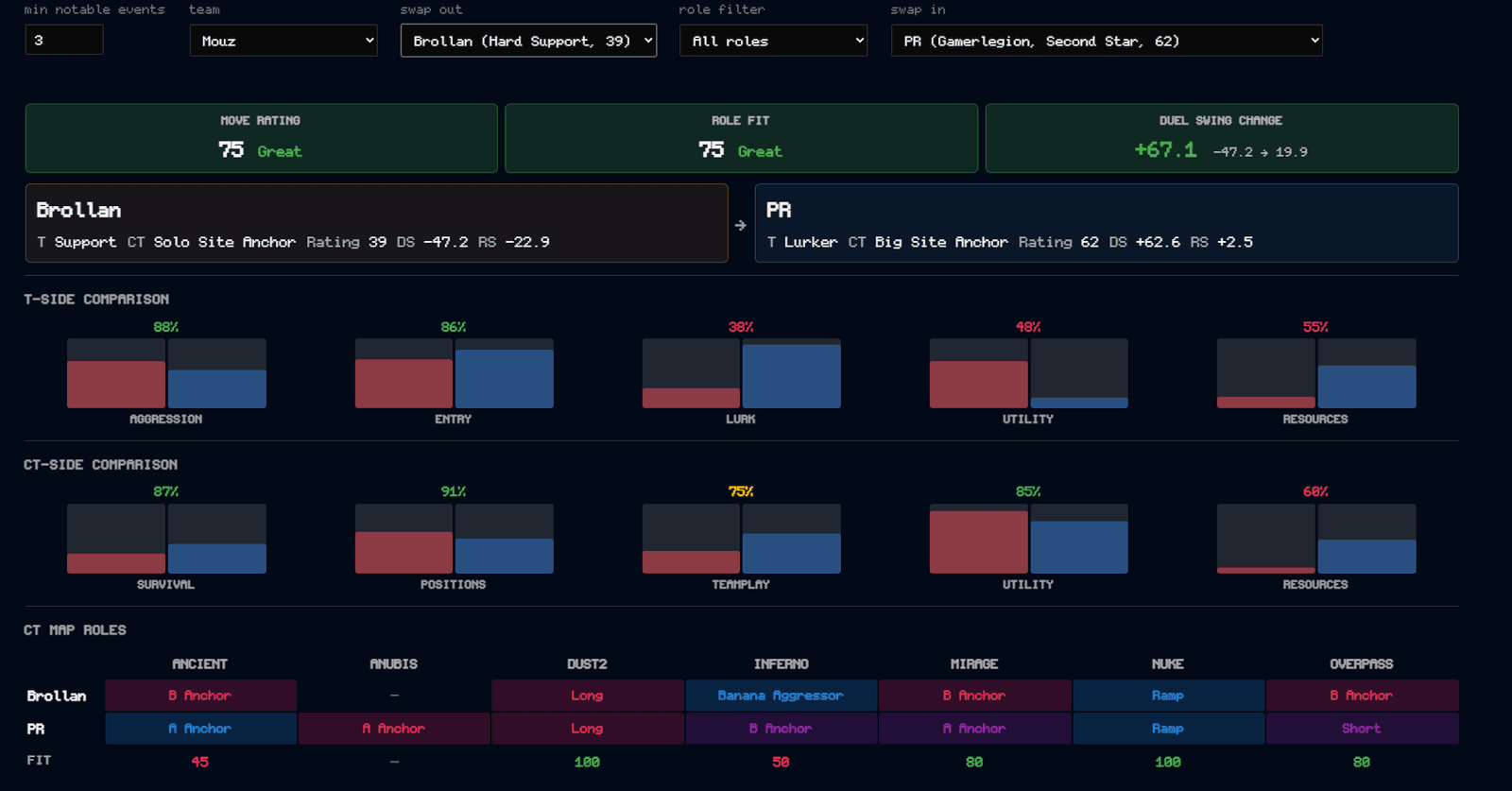This screenshot has height=791, width=1512.
Task: Click the arrow between Brollan and PR cards
Action: click(741, 225)
